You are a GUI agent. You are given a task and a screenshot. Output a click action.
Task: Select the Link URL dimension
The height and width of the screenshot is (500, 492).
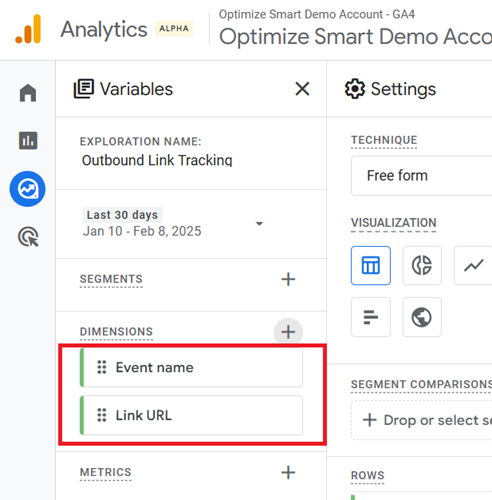click(x=191, y=415)
